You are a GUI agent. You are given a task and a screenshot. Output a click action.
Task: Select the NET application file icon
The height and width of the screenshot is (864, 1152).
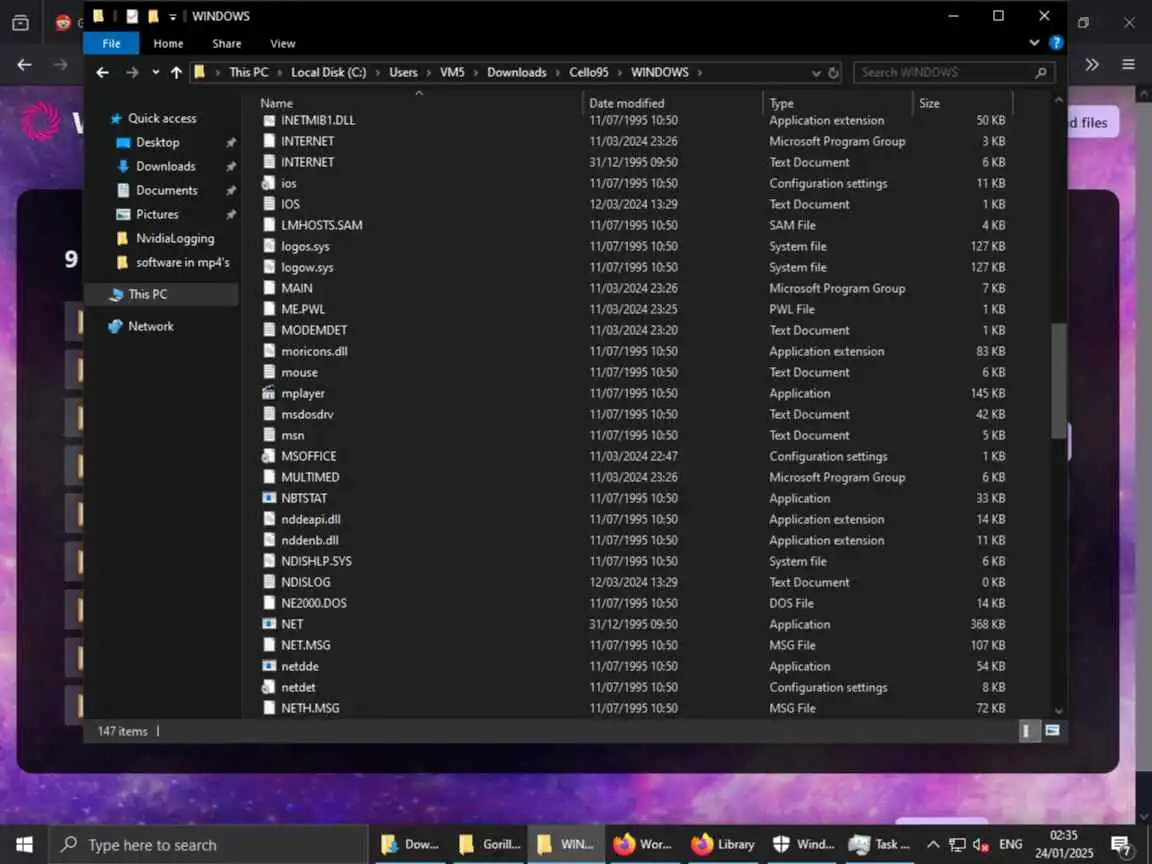[269, 624]
